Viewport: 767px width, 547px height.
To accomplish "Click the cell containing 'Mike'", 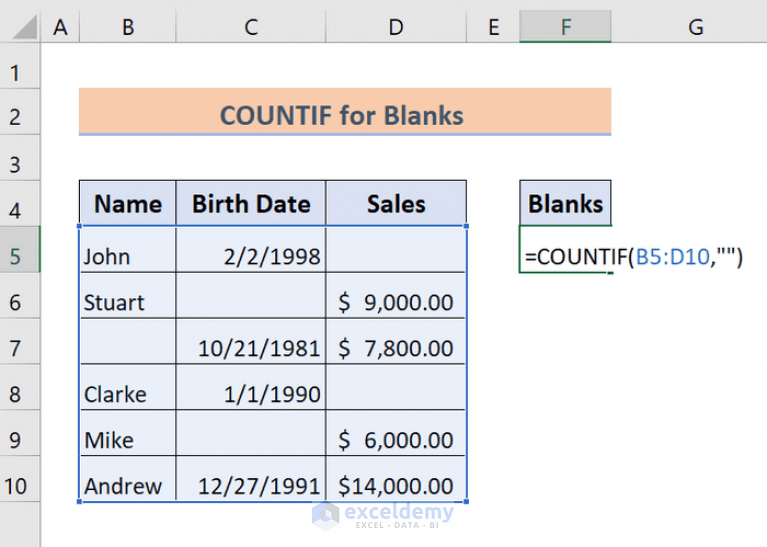I will 128,433.
